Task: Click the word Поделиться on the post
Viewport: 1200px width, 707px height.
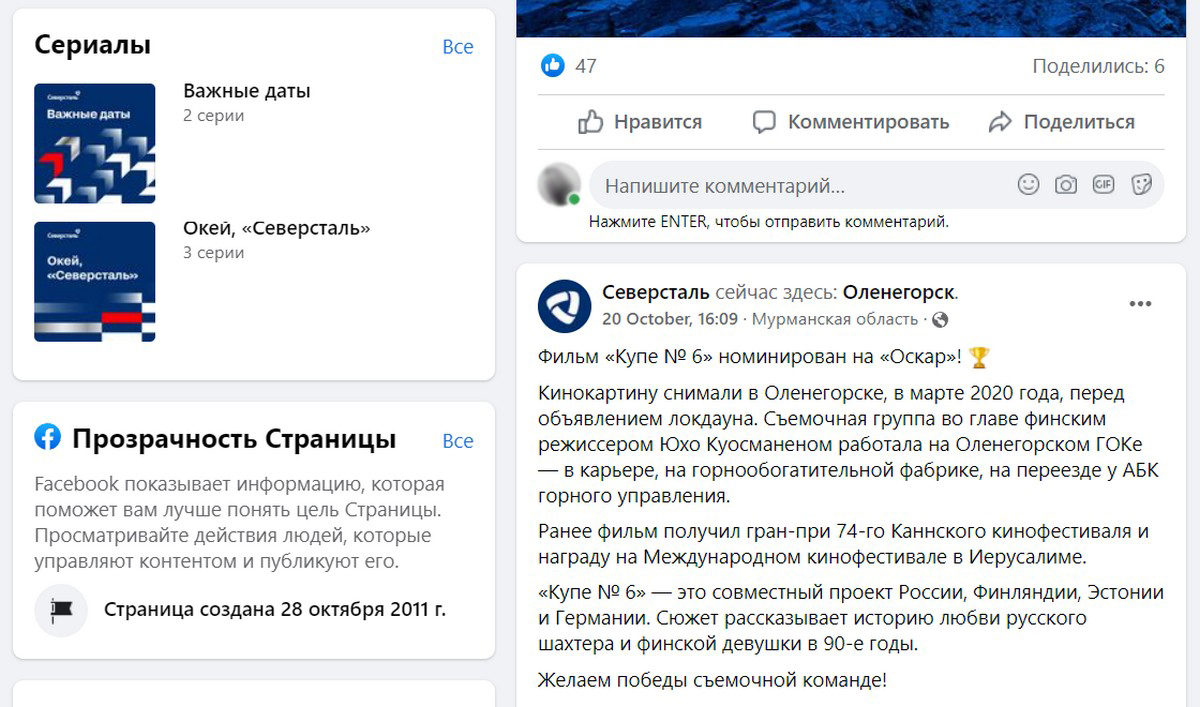Action: [1079, 122]
